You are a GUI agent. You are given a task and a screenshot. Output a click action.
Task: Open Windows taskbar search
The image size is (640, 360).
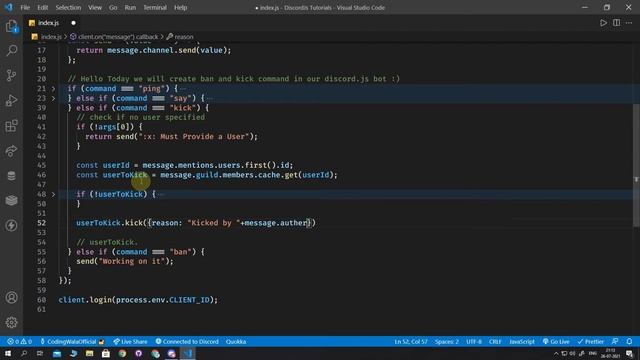coord(24,353)
